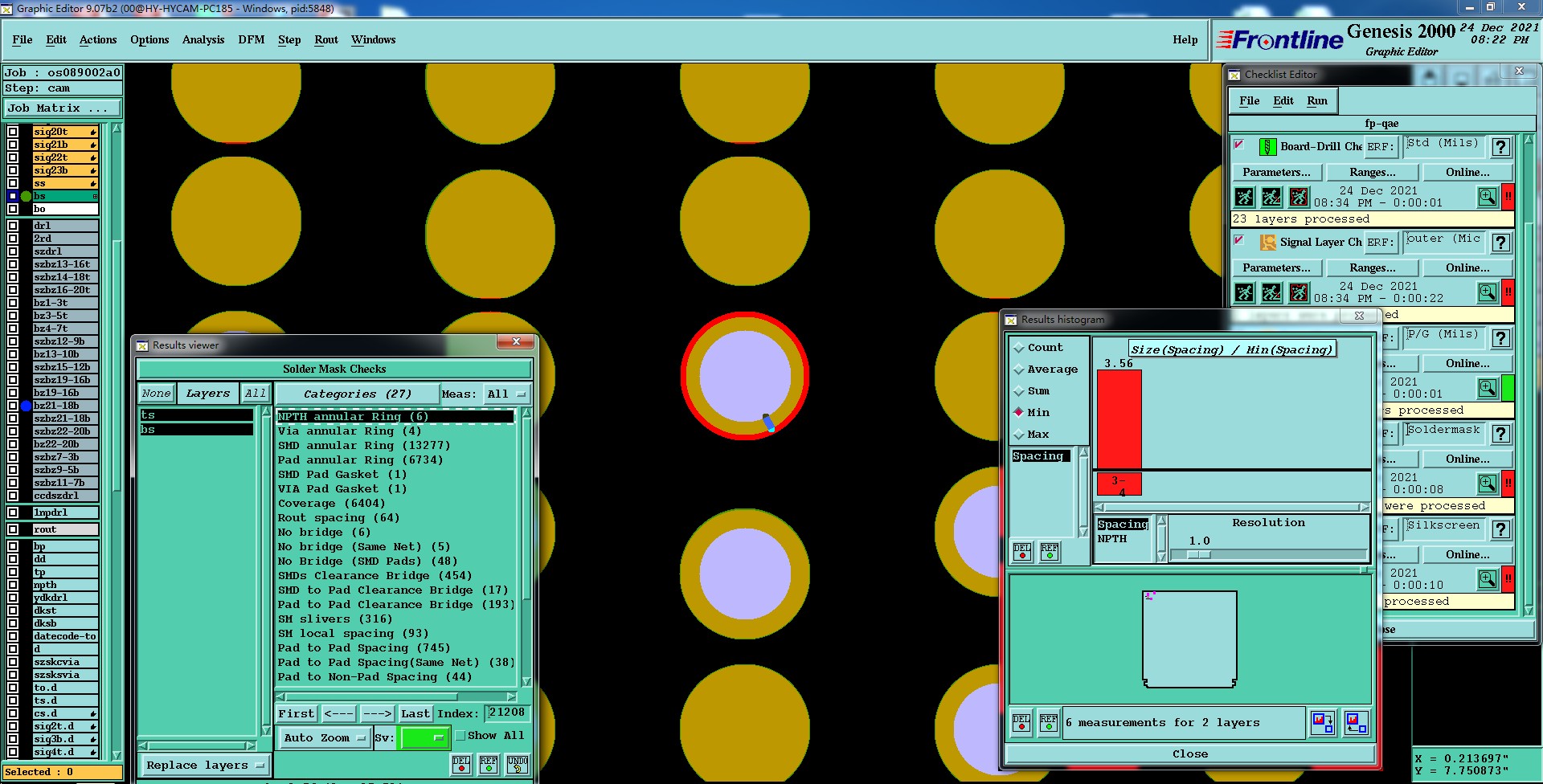This screenshot has width=1543, height=784.
Task: Open Replace layers dropdown
Action: [205, 766]
